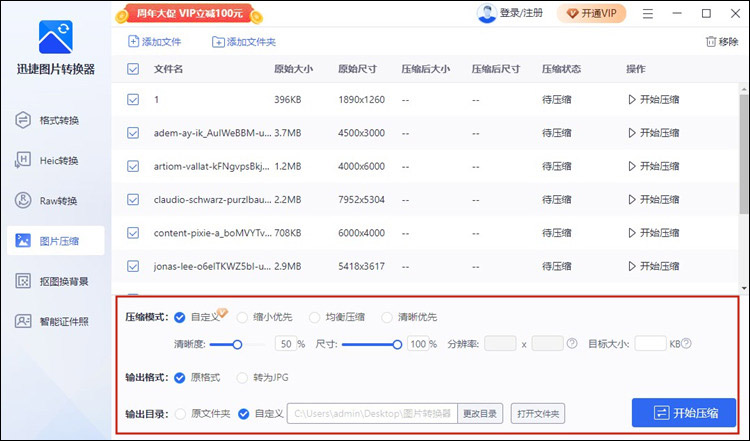Click the 压缩状态 column header
Image resolution: width=750 pixels, height=441 pixels.
(x=561, y=69)
